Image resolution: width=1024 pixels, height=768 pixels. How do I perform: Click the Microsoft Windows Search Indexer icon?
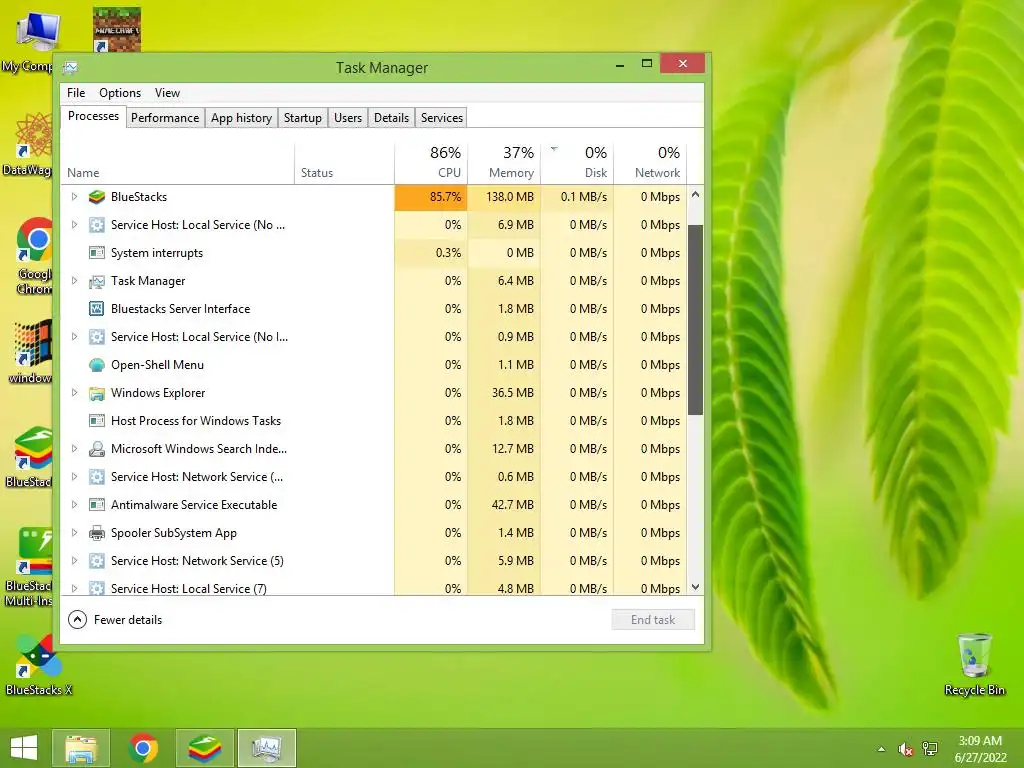coord(97,449)
